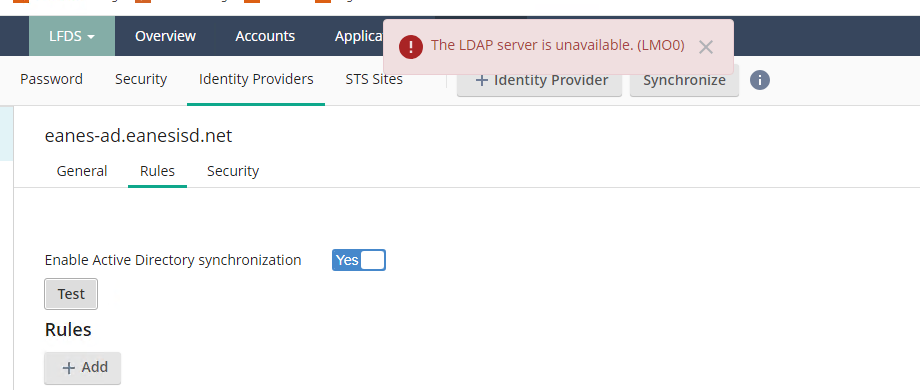Open the Overview menu item
Viewport: 920px width, 390px height.
[165, 36]
